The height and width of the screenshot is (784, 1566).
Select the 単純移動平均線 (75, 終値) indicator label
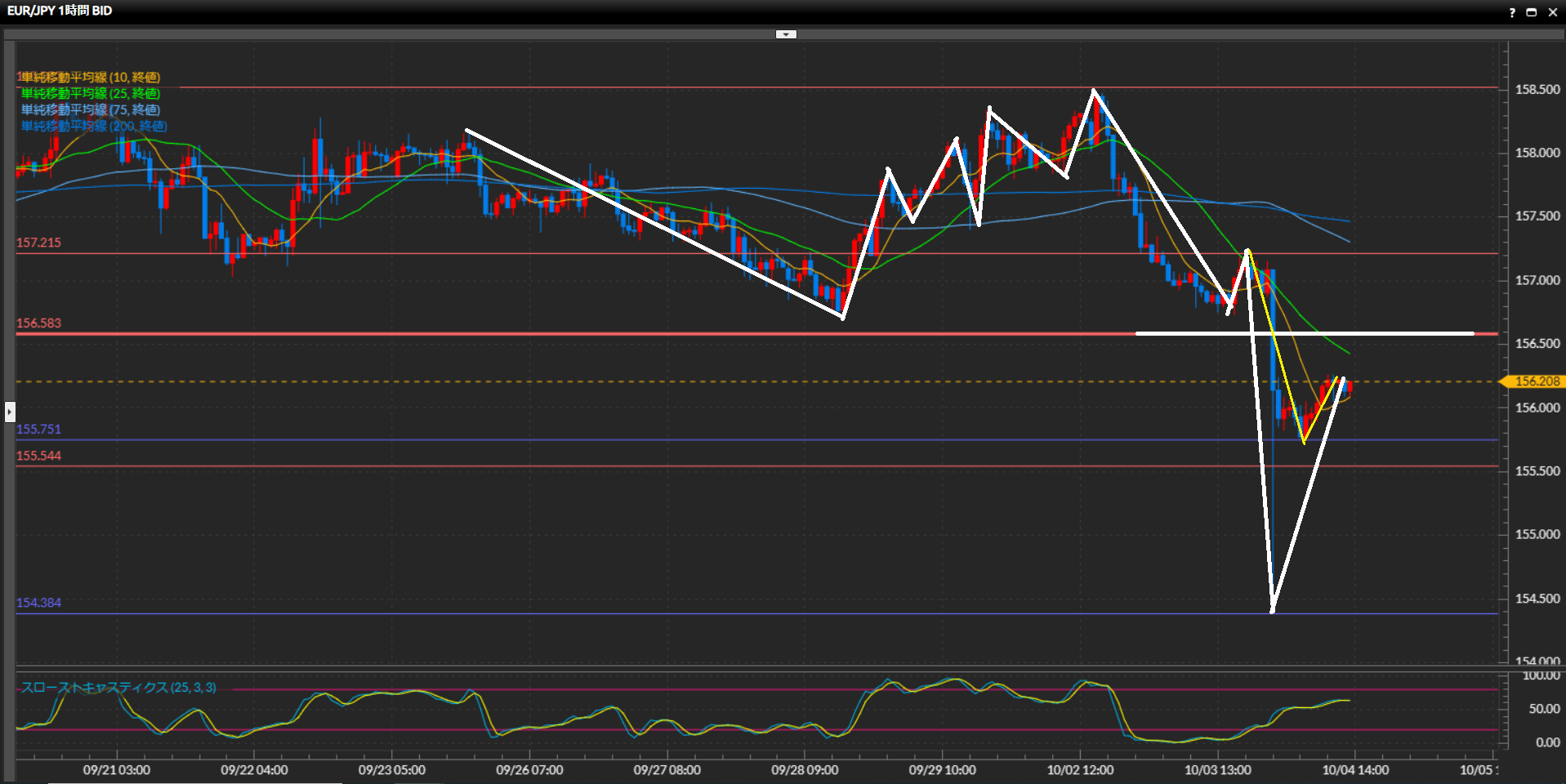90,110
